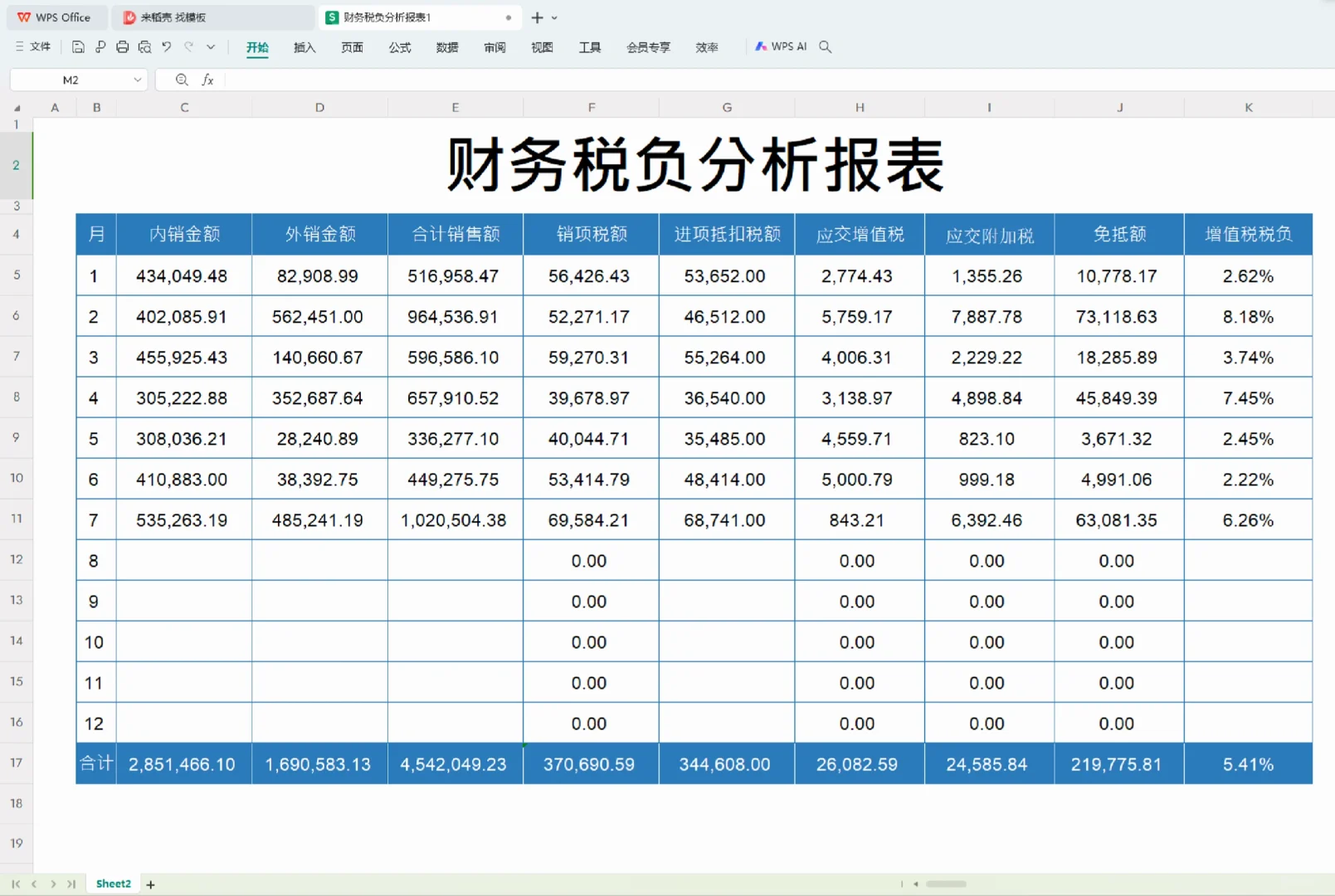Viewport: 1335px width, 896px height.
Task: Click the Insert Function fx icon
Action: coord(208,80)
